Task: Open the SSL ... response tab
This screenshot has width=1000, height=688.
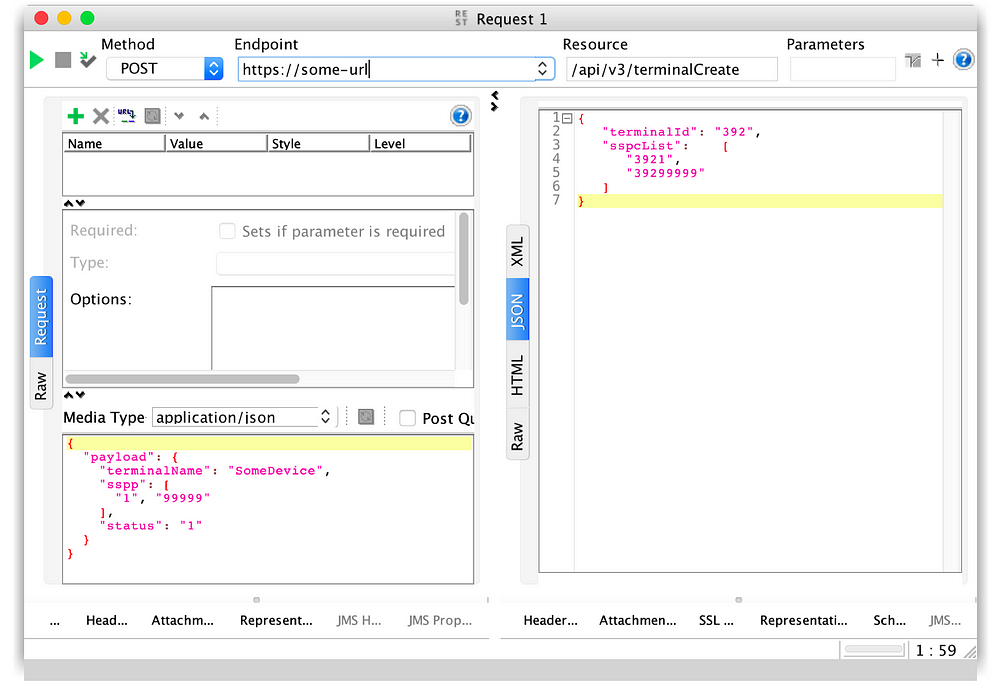Action: pos(716,620)
